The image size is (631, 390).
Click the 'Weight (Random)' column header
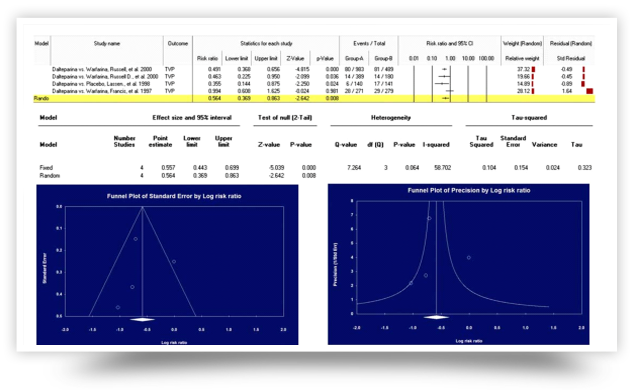(x=522, y=43)
